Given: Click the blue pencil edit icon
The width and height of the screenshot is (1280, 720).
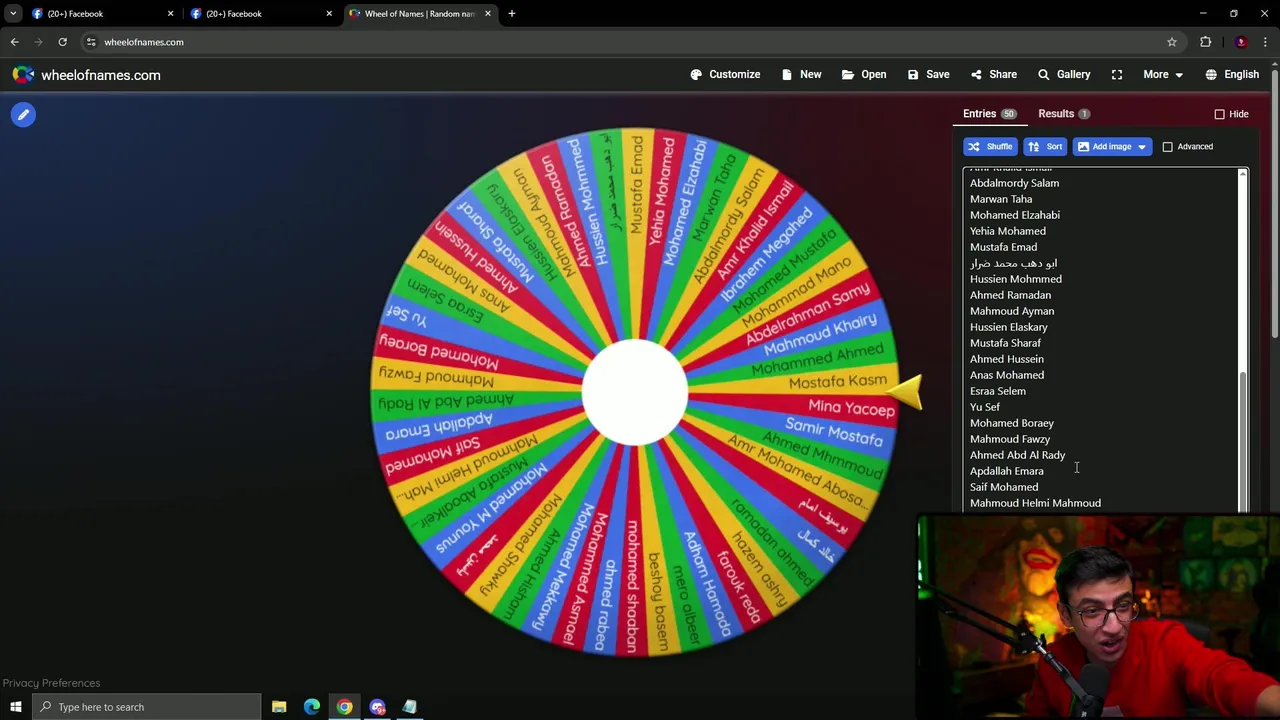Looking at the screenshot, I should [x=23, y=115].
